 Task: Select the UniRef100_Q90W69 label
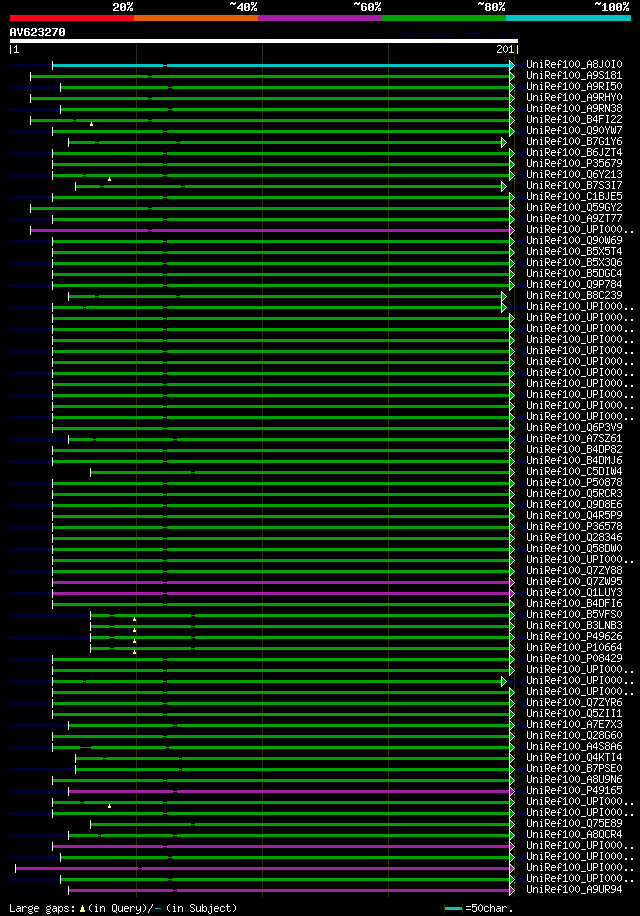(x=574, y=240)
